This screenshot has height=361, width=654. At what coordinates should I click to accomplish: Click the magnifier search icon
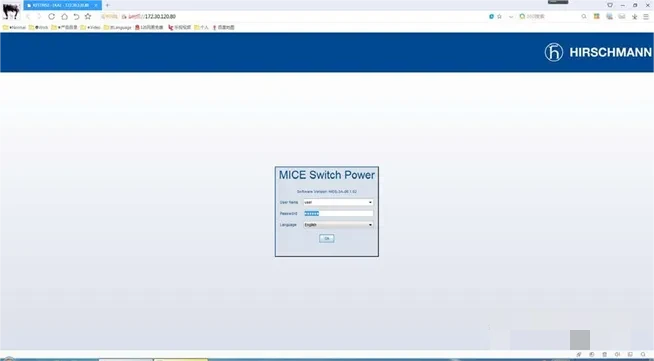584,16
